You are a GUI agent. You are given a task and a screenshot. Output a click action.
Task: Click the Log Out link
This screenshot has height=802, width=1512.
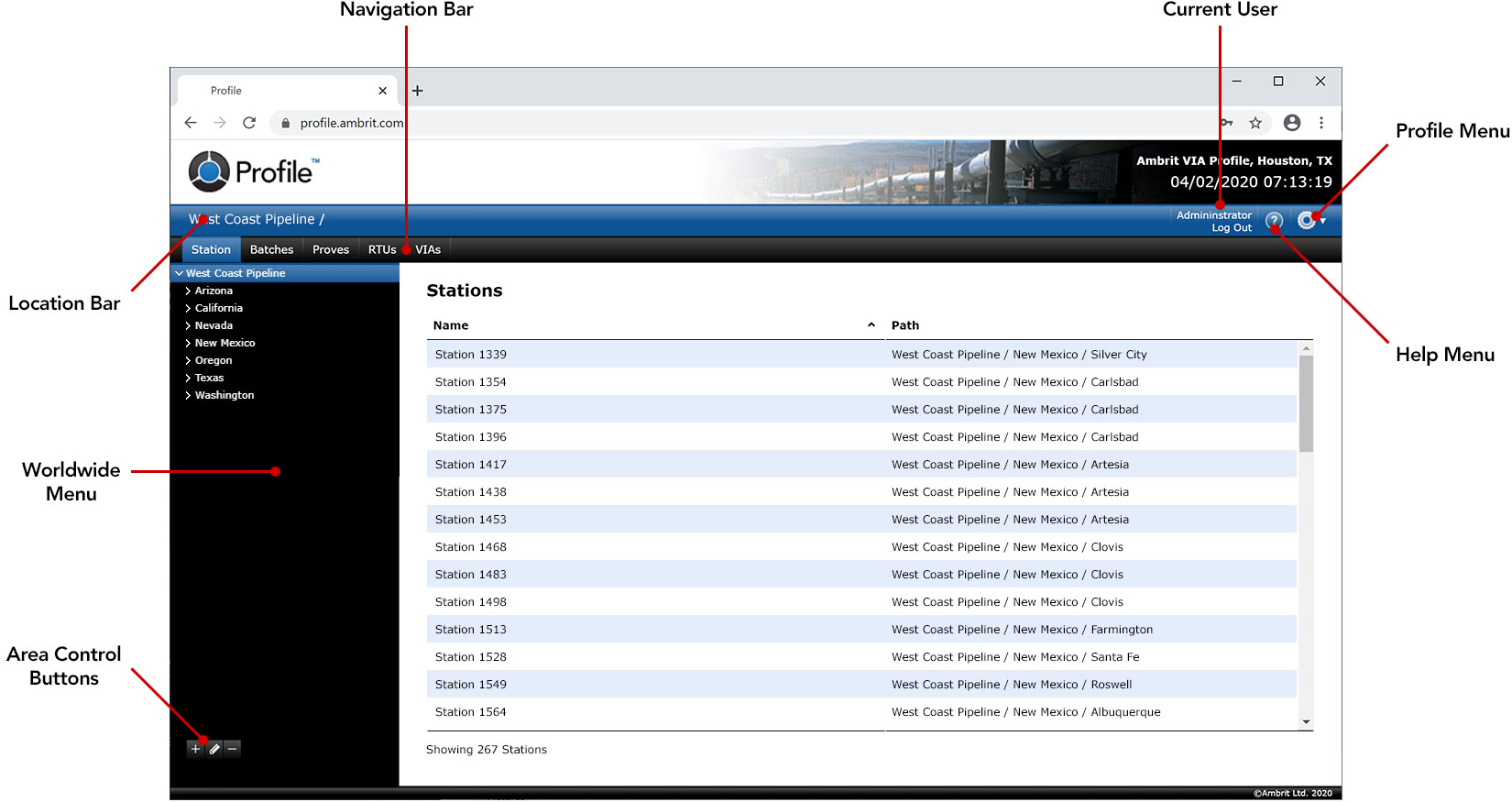1232,228
